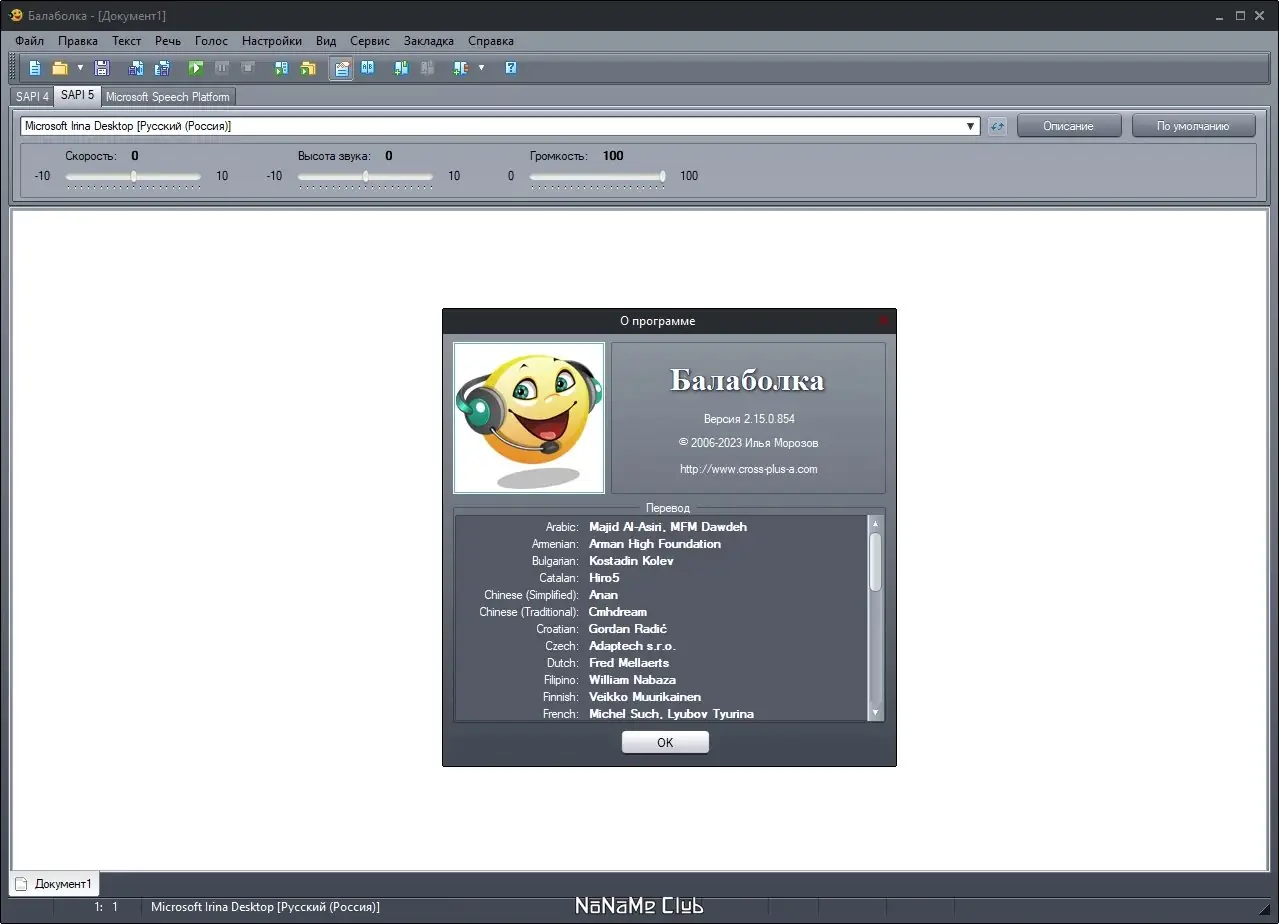Click the translators list scrollbar thumb
Viewport: 1279px width, 924px height.
point(875,561)
